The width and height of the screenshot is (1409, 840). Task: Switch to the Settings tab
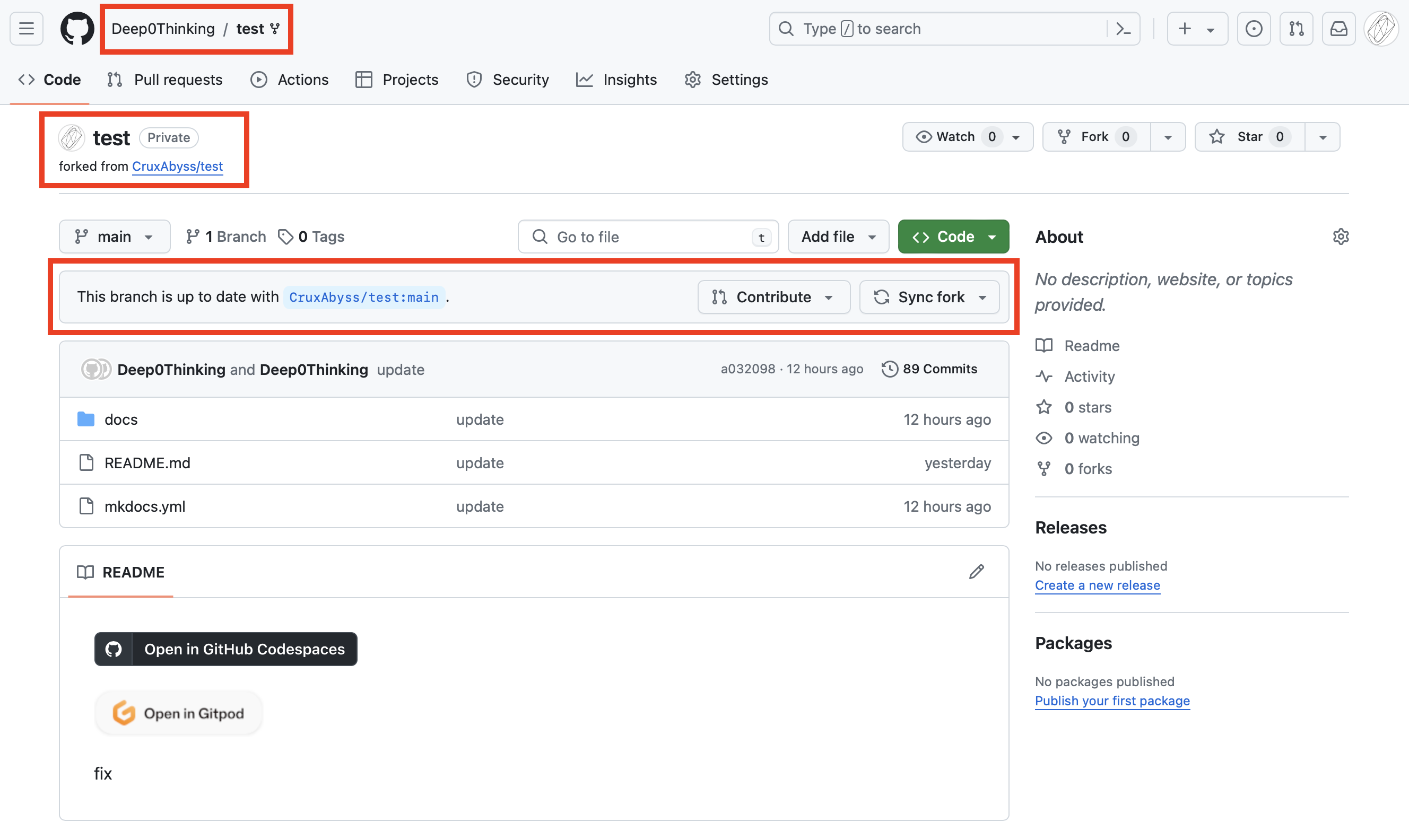pyautogui.click(x=726, y=80)
